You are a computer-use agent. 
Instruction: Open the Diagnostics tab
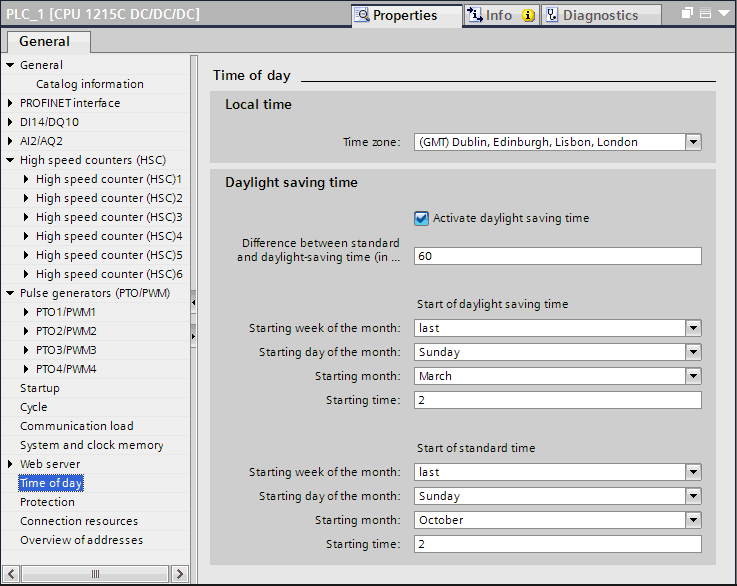point(602,16)
